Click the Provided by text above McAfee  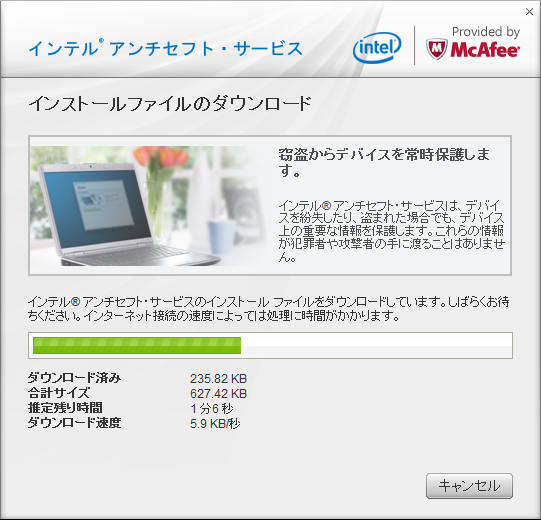(x=486, y=32)
